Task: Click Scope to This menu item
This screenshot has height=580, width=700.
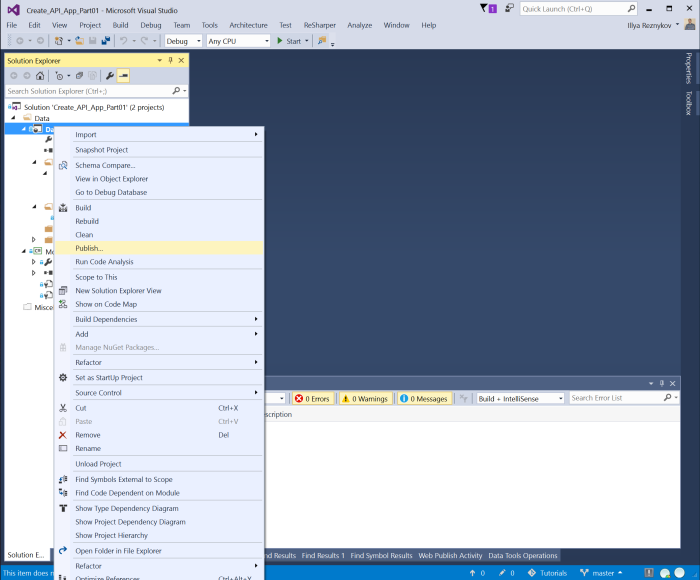Action: coord(159,277)
